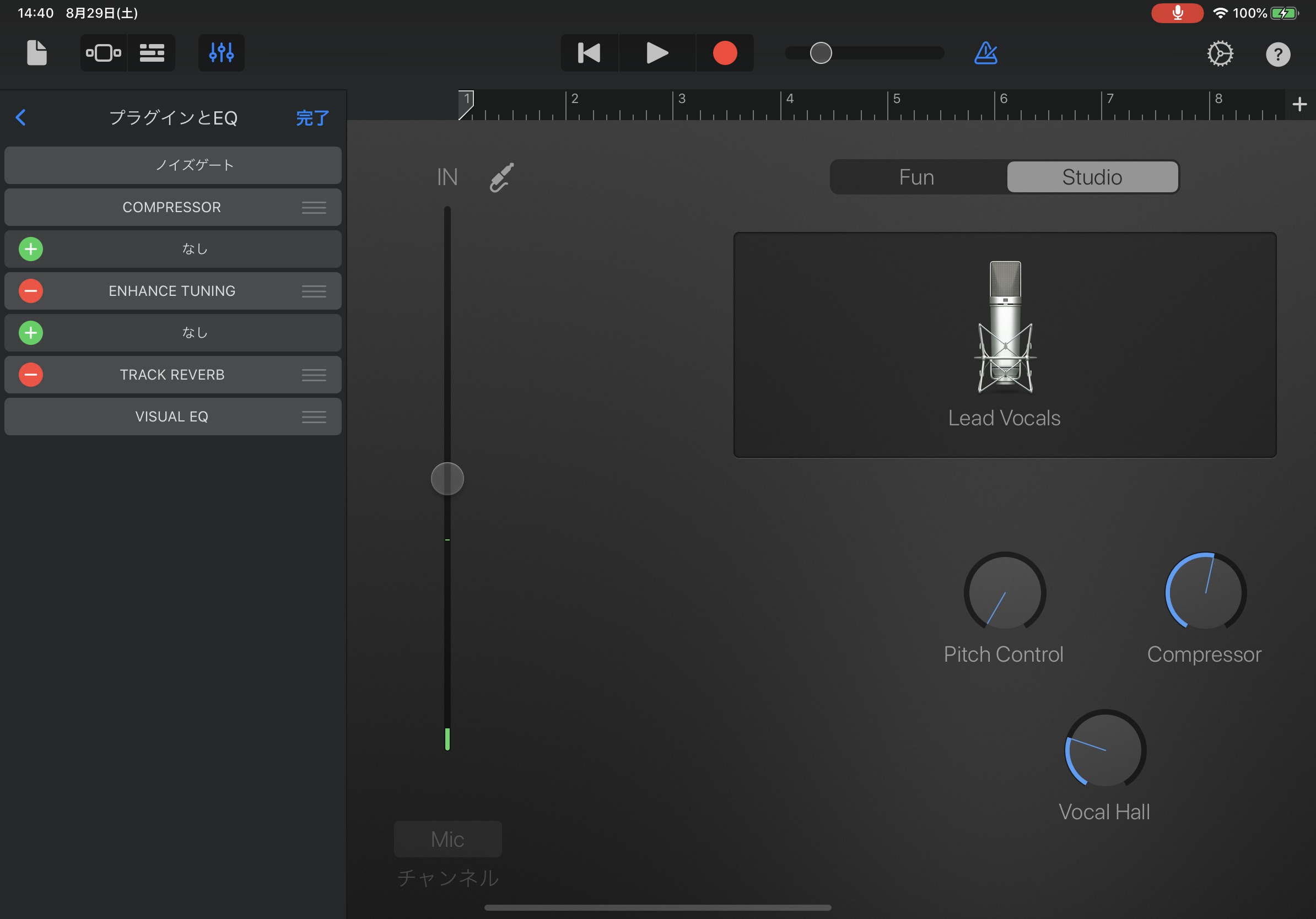Tap the Wi-Fi status icon
Viewport: 1316px width, 919px height.
[1220, 13]
